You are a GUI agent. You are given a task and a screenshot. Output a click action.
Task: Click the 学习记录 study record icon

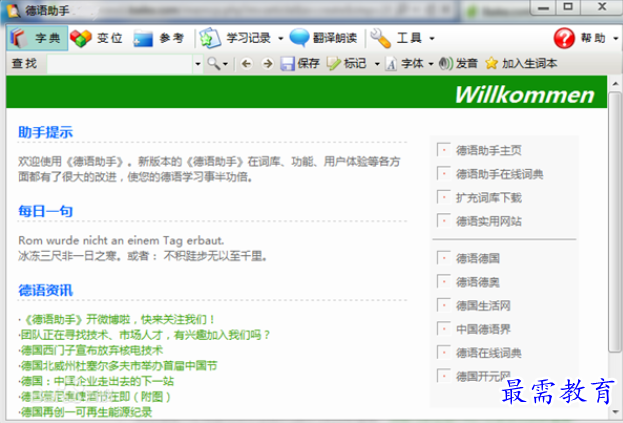[210, 38]
